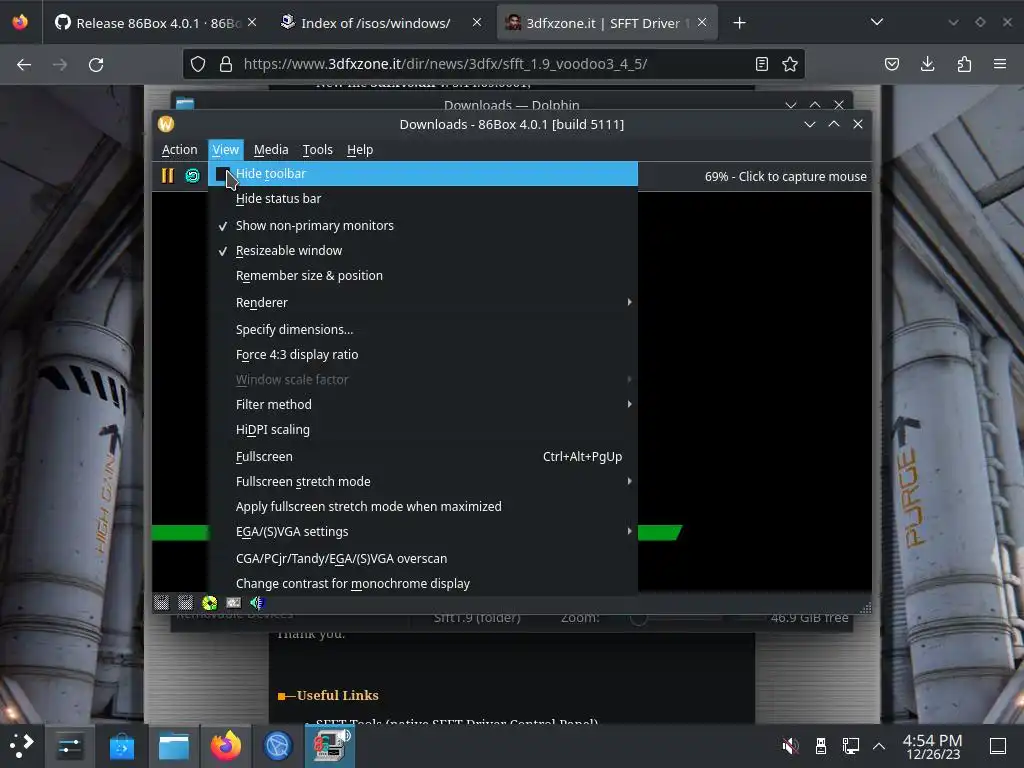Open System Settings from the taskbar

coord(69,745)
